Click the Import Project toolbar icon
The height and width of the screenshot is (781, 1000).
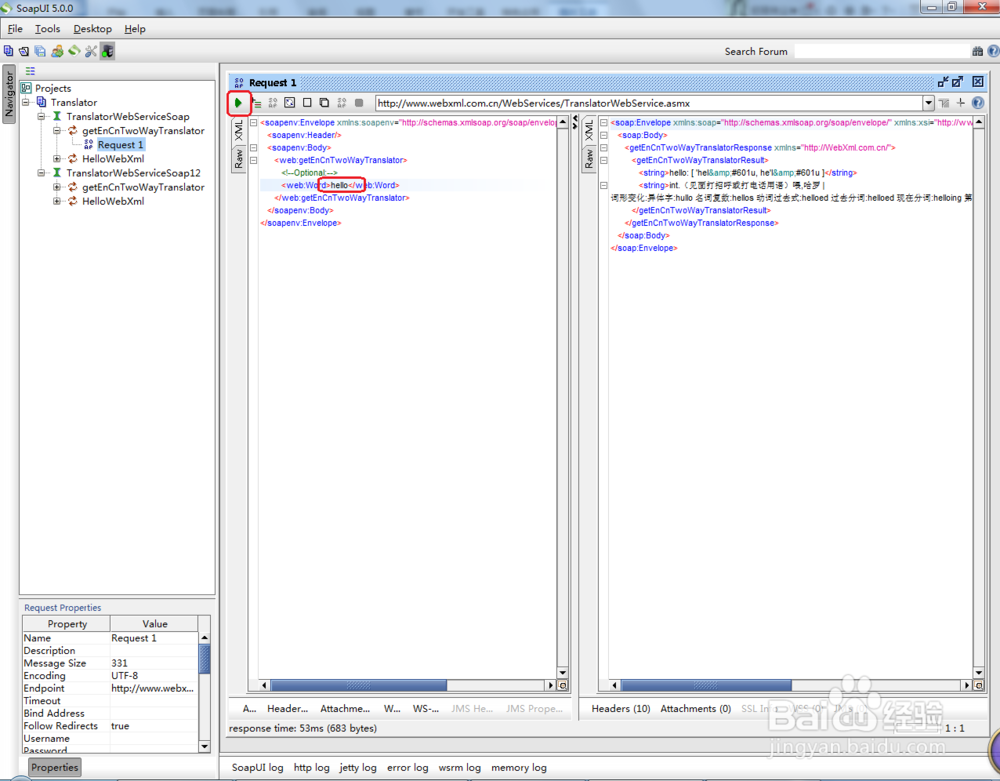[x=24, y=51]
